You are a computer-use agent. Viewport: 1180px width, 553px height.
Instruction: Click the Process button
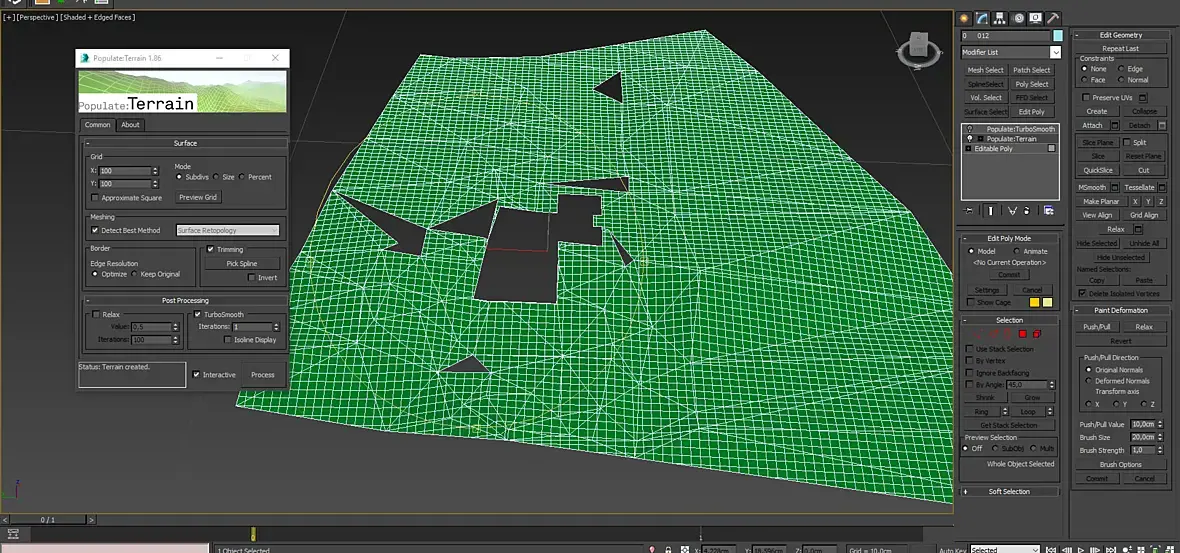point(263,375)
